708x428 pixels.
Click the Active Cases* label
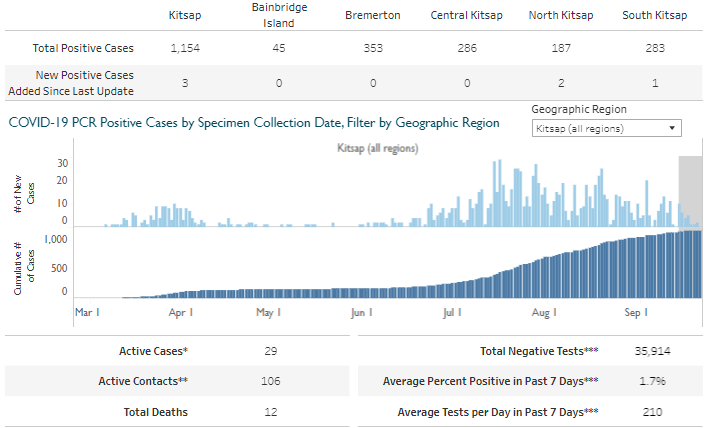(x=153, y=352)
